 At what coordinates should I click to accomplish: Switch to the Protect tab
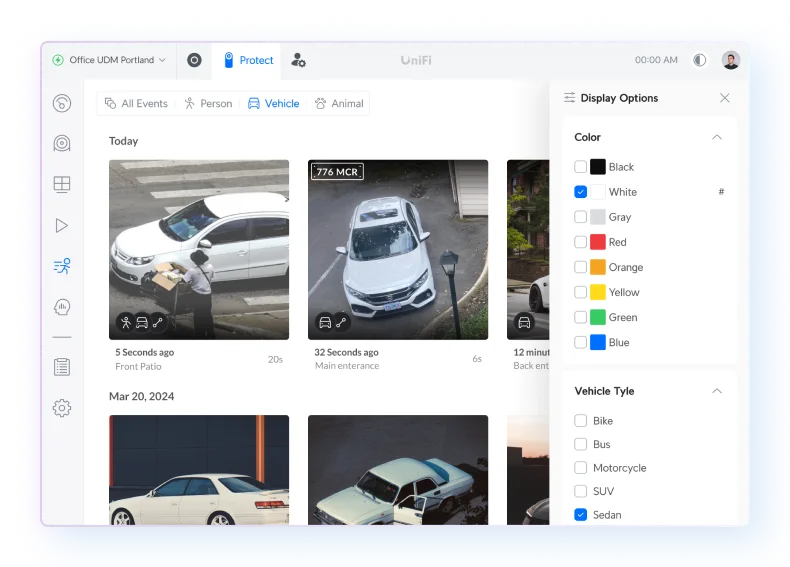point(248,60)
